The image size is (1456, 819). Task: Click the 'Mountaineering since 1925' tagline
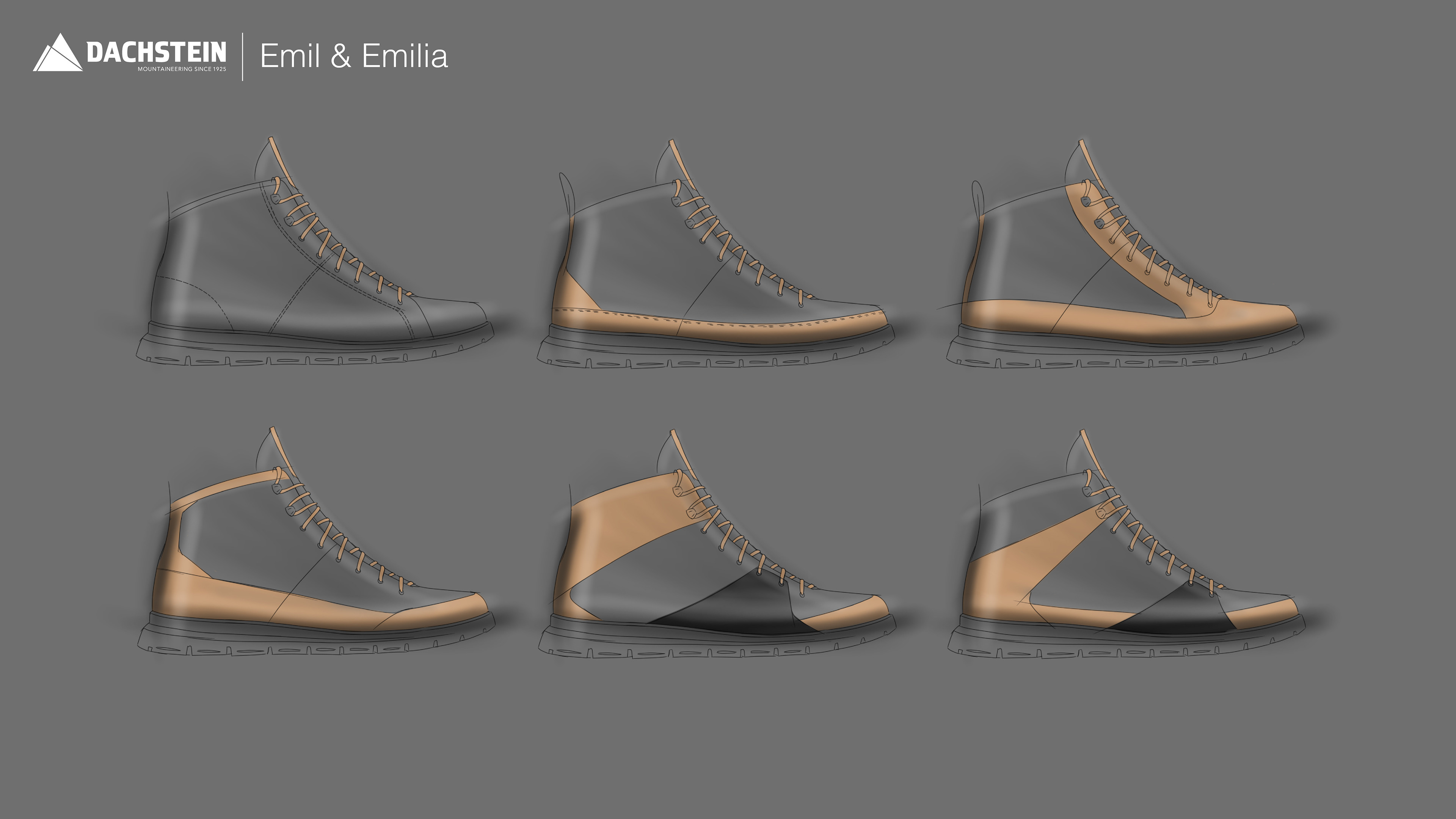point(182,69)
